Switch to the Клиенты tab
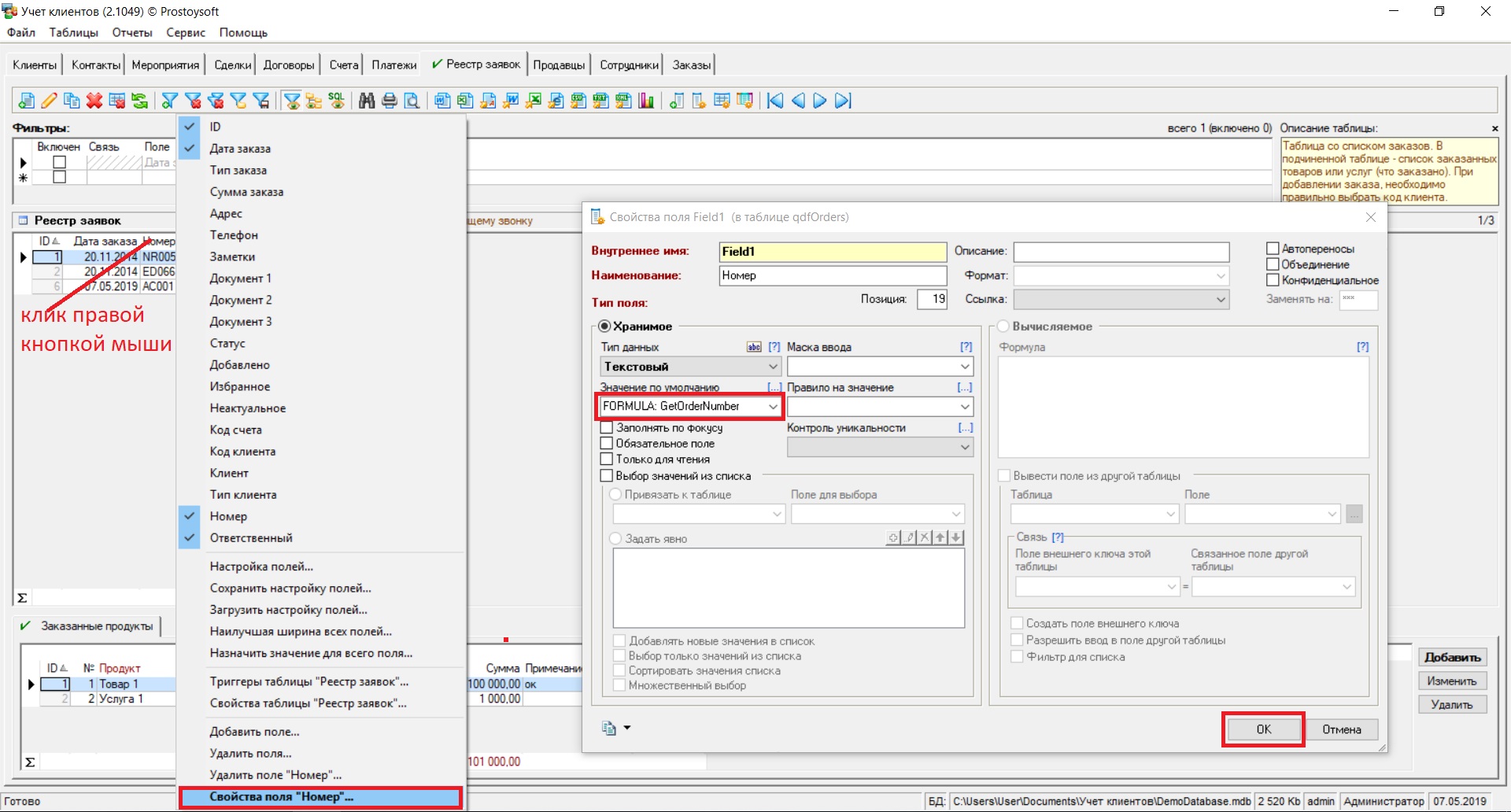 (35, 65)
